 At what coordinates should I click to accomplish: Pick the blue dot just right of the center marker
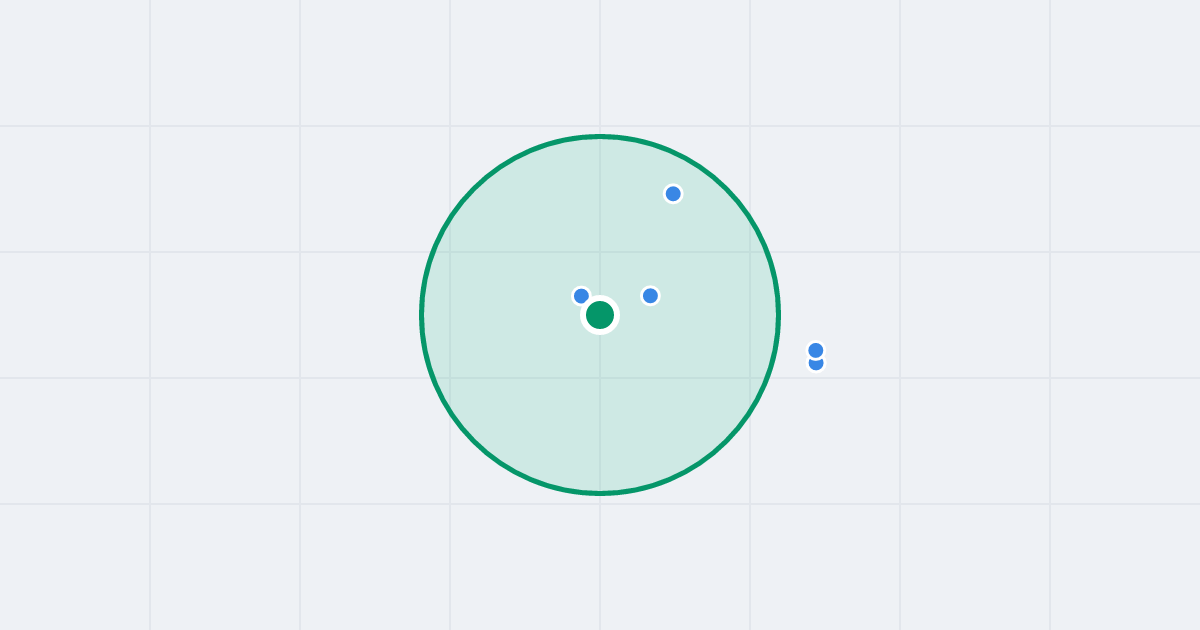[650, 296]
